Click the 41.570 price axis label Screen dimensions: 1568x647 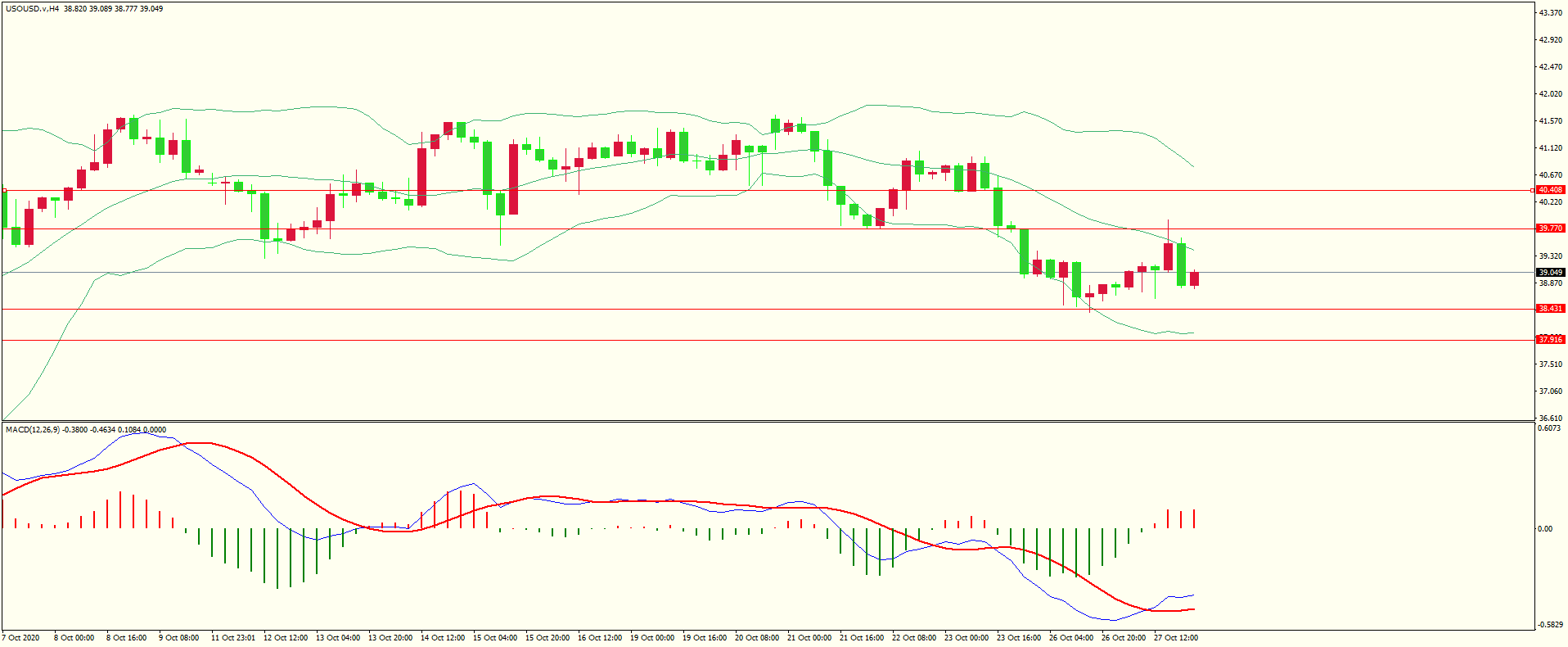point(1551,121)
